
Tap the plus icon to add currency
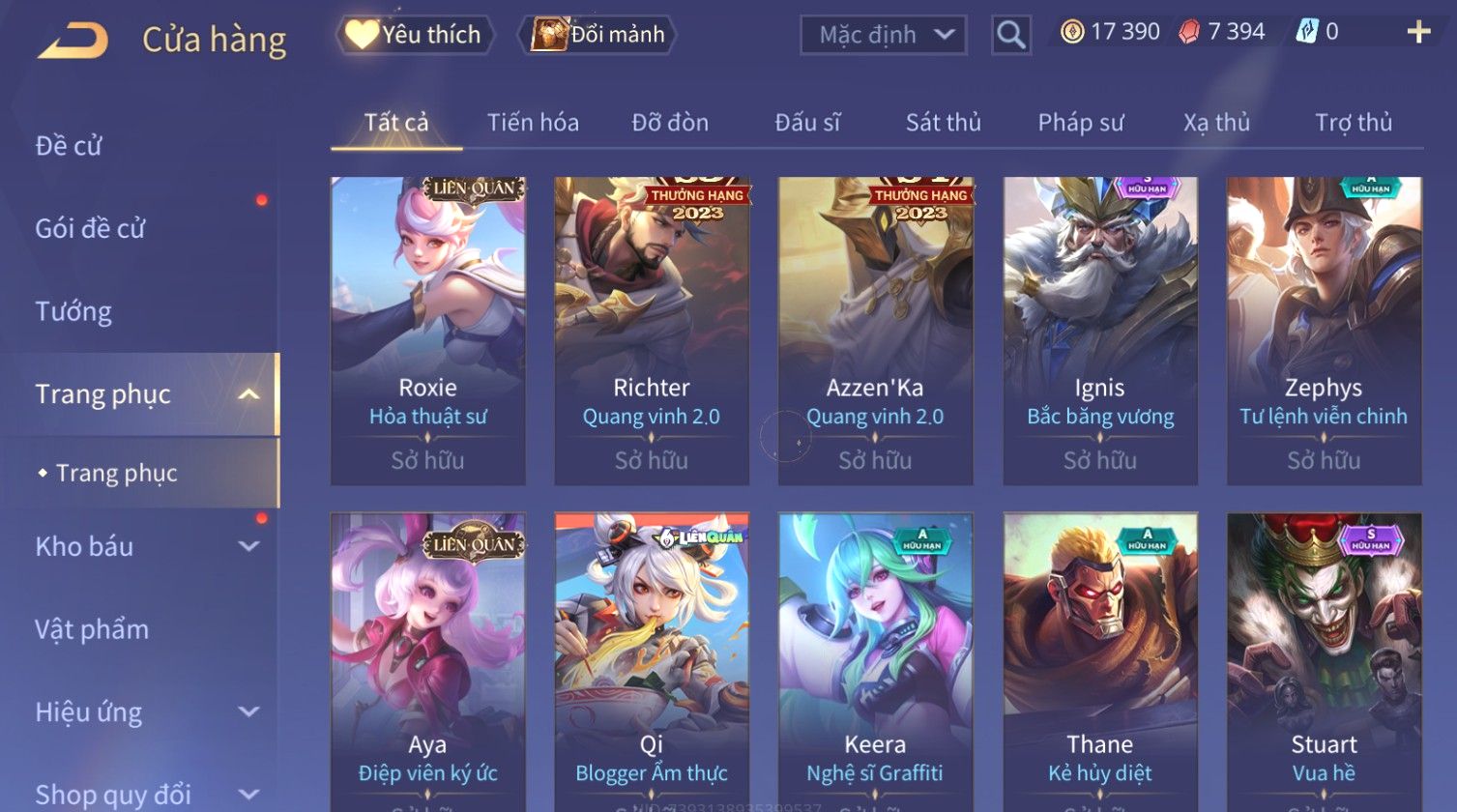1418,33
